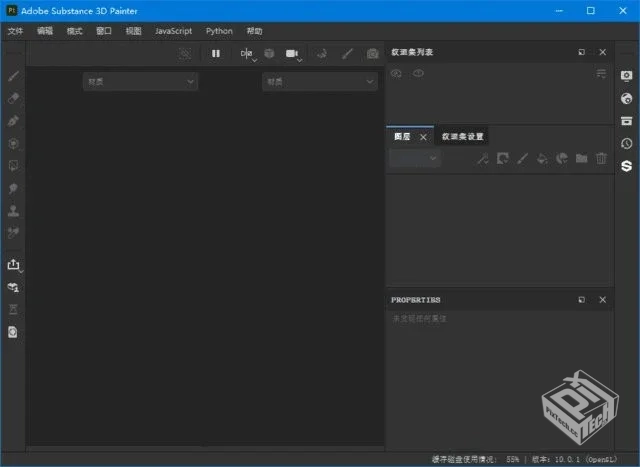Open the Display settings monitor icon
Screen dimensions: 640x467
[x=626, y=76]
